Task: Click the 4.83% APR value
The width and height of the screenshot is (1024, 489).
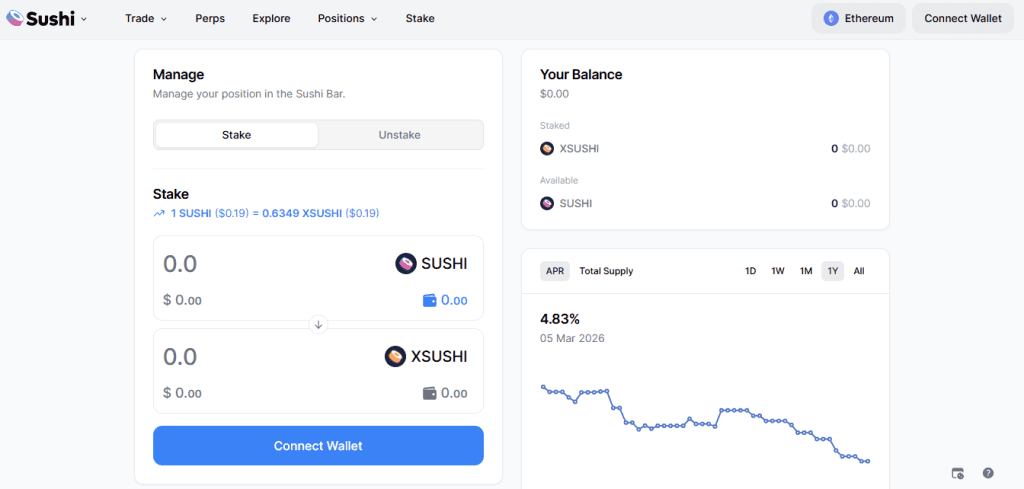Action: click(x=560, y=319)
